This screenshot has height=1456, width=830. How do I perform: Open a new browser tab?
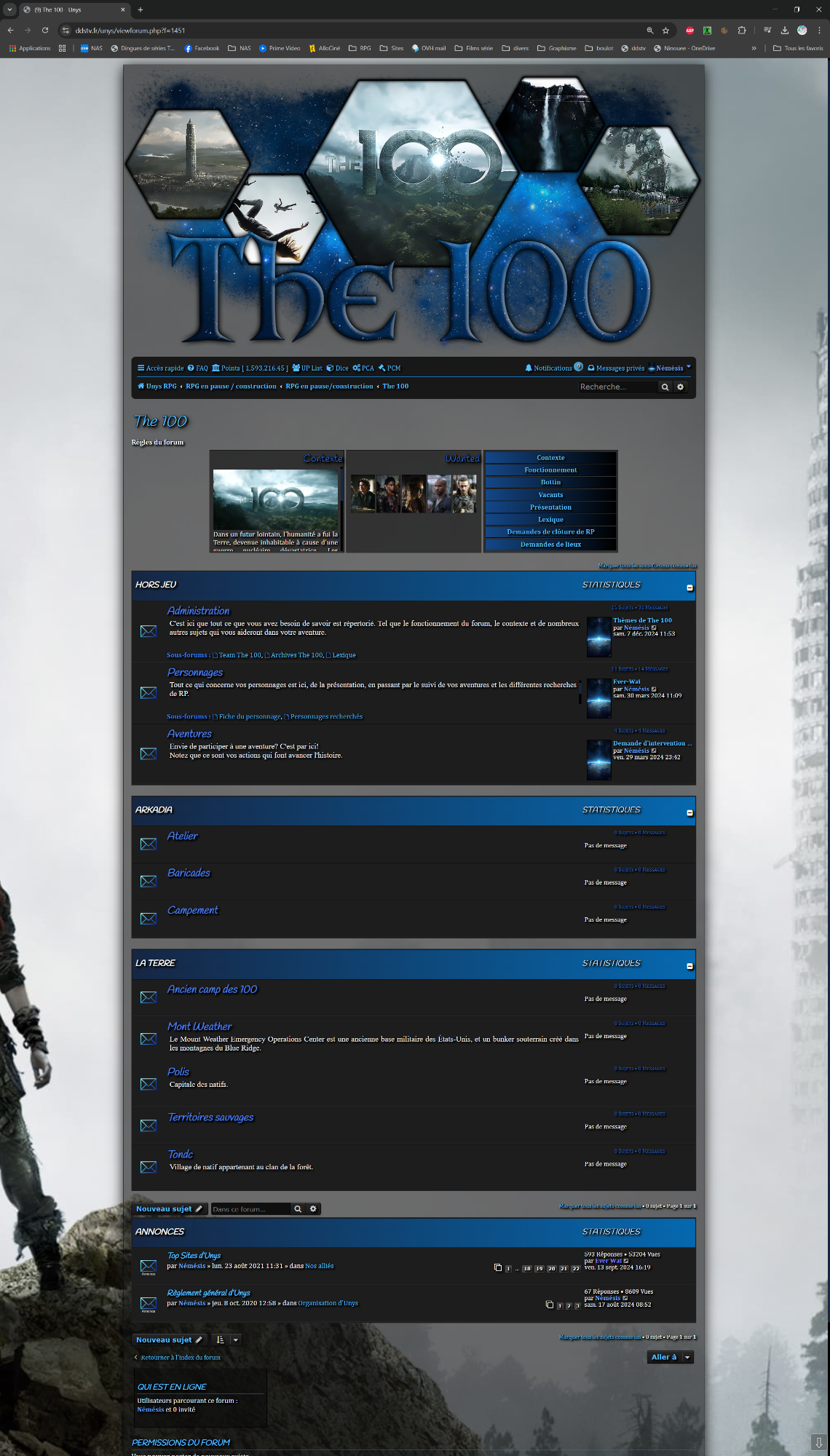141,9
